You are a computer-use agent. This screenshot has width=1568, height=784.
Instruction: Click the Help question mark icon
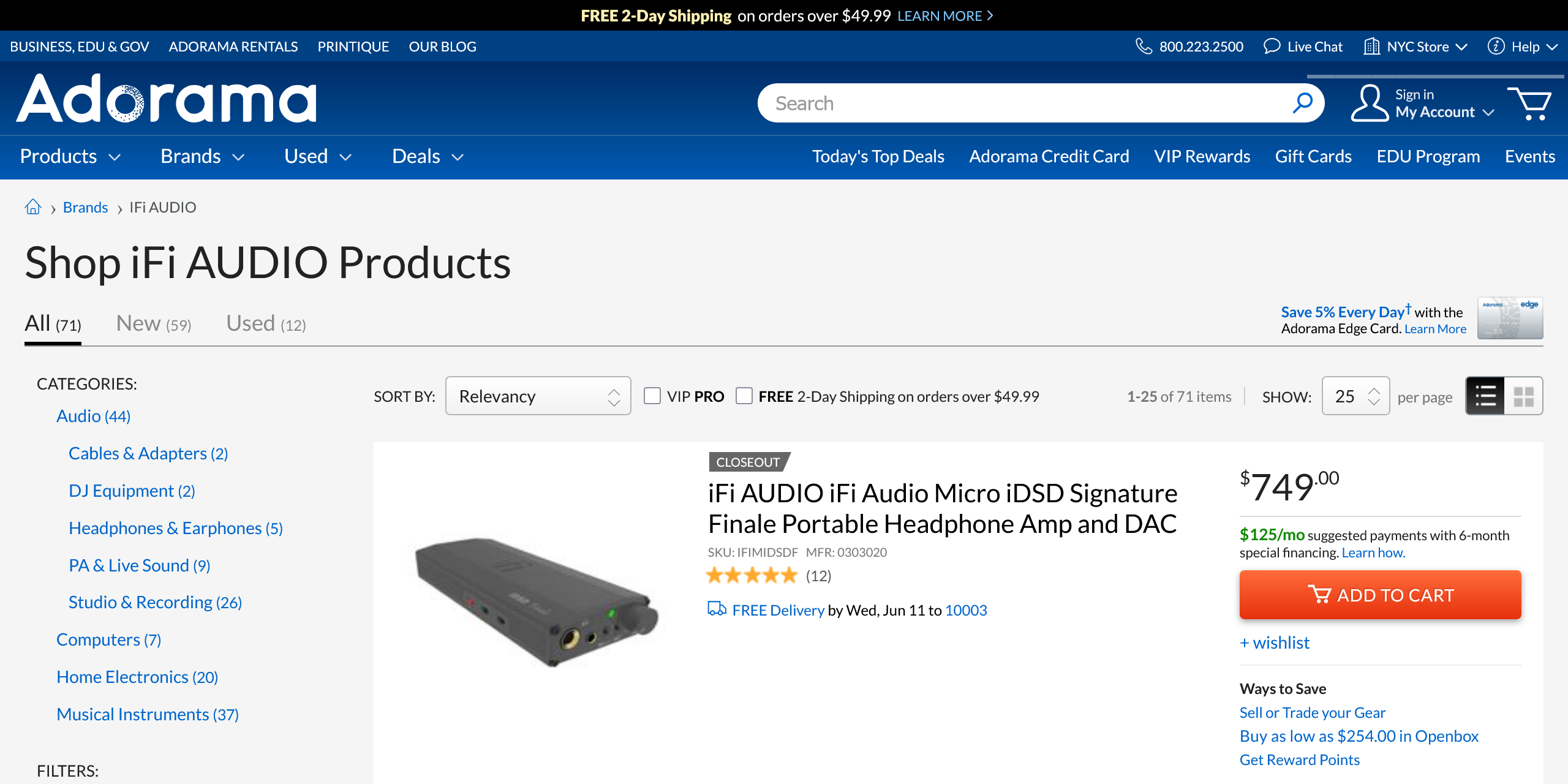(x=1496, y=47)
